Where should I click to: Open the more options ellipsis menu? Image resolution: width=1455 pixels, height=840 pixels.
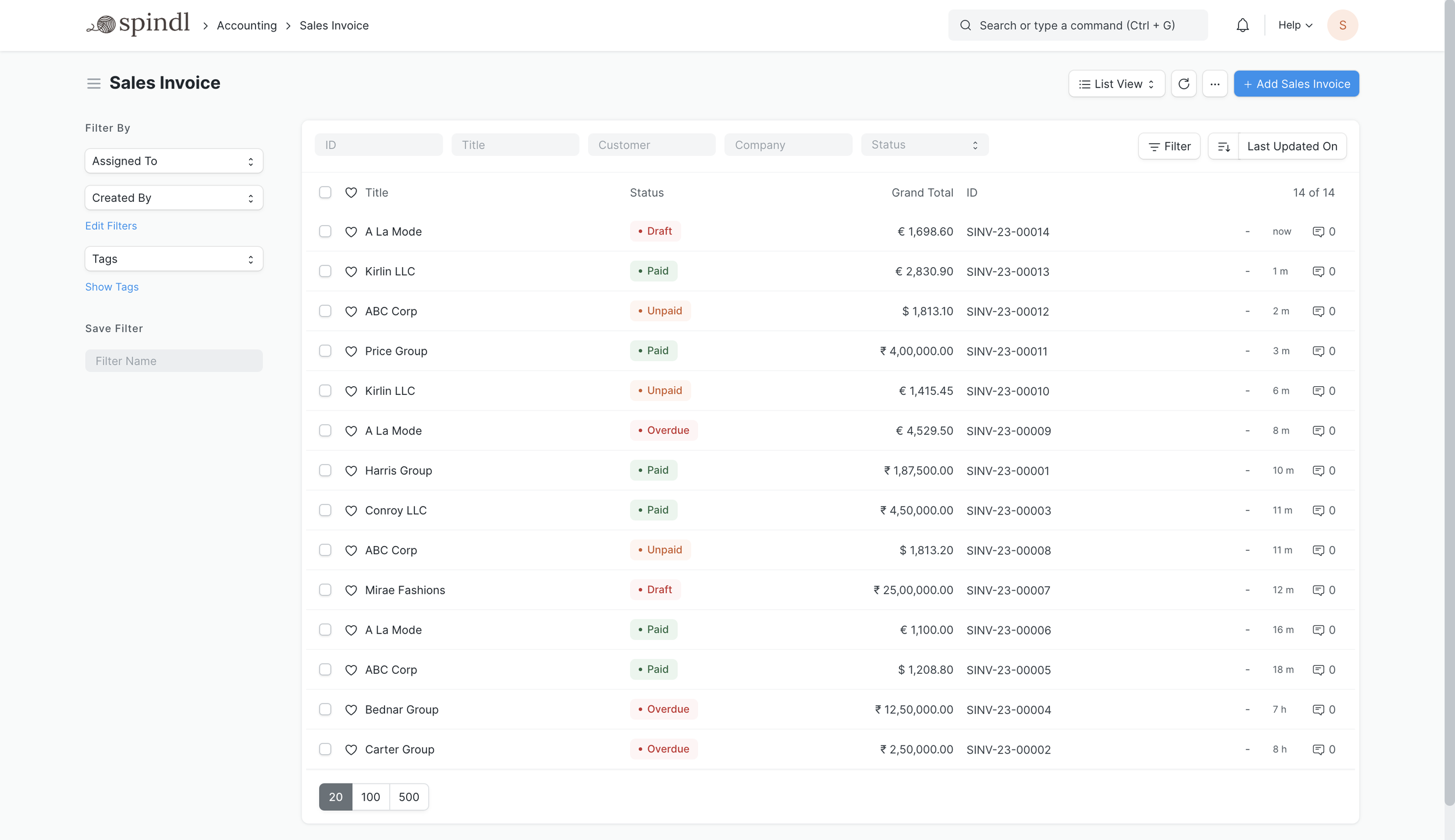click(x=1215, y=83)
